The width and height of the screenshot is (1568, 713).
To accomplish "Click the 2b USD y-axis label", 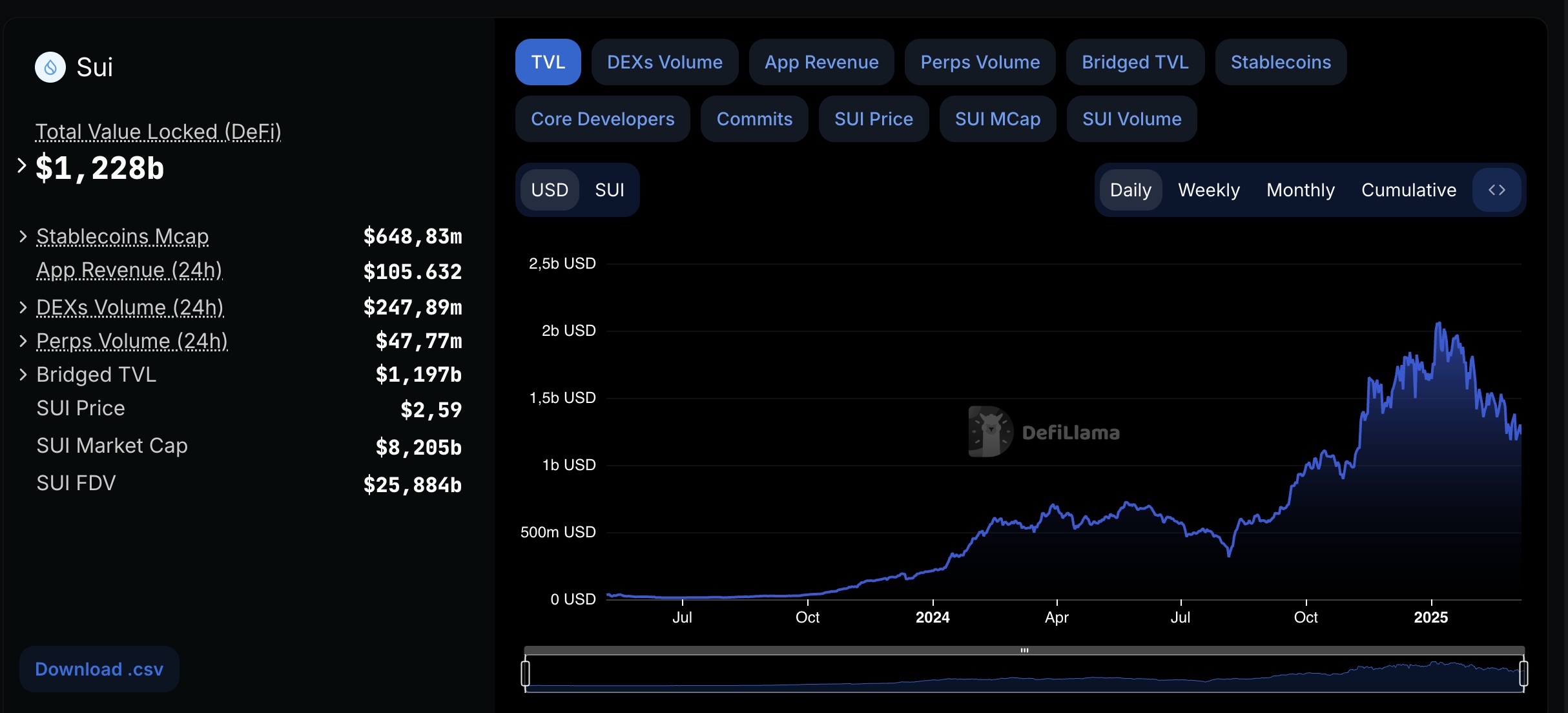I will pyautogui.click(x=568, y=331).
